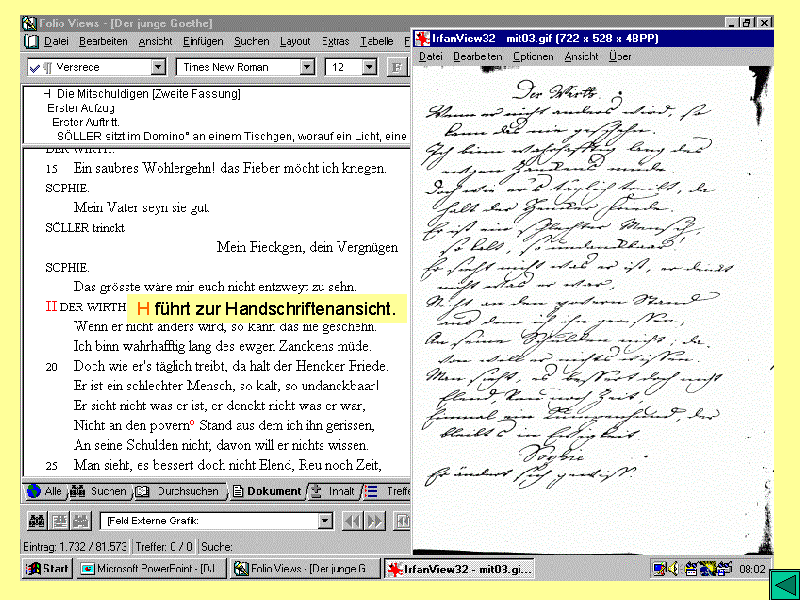
Task: Click the bold F formatting button
Action: pyautogui.click(x=397, y=67)
